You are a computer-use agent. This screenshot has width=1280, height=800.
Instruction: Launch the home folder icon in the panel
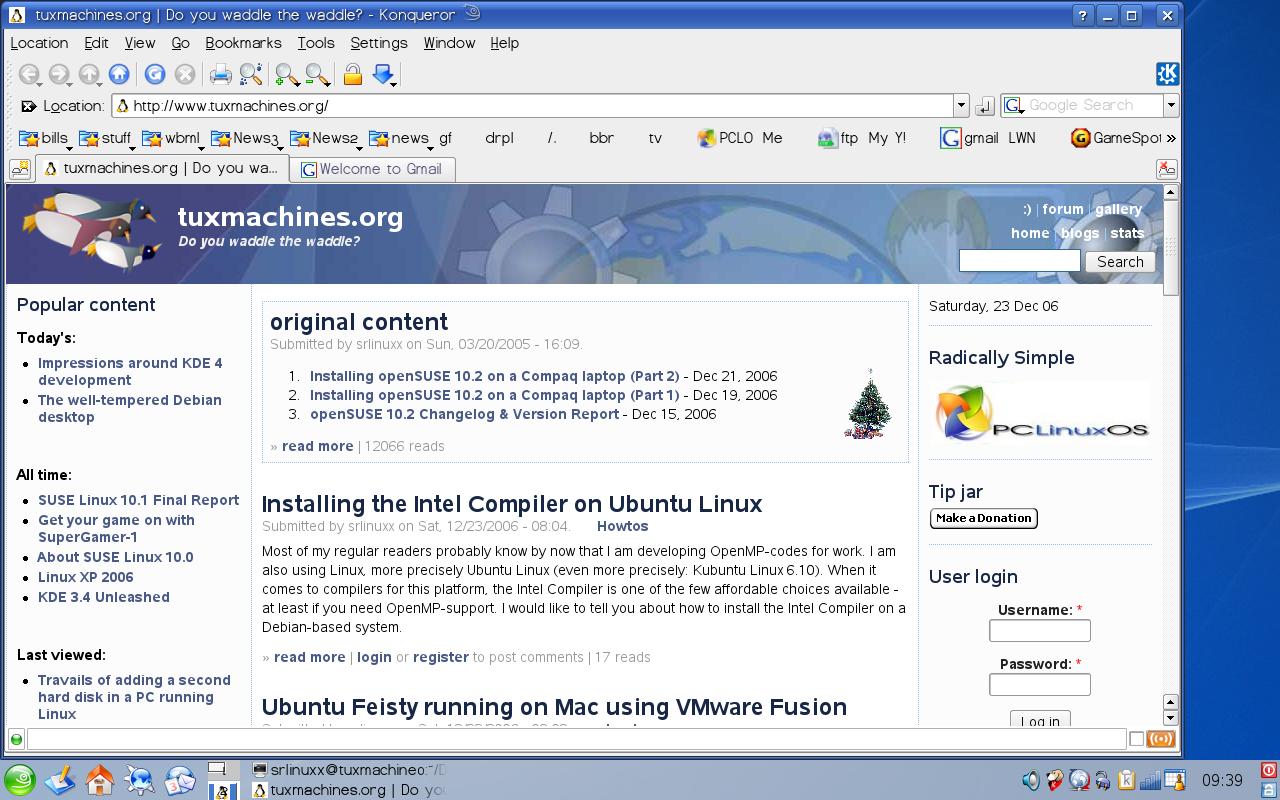pos(100,780)
